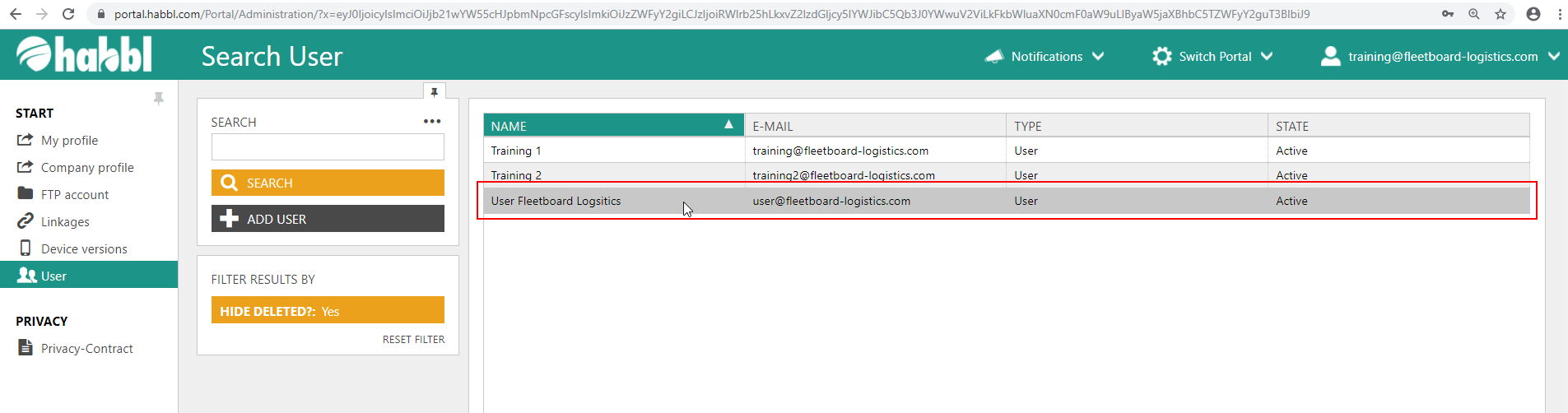The width and height of the screenshot is (1568, 413).
Task: Open the Switch Portal dropdown
Action: pos(1213,56)
